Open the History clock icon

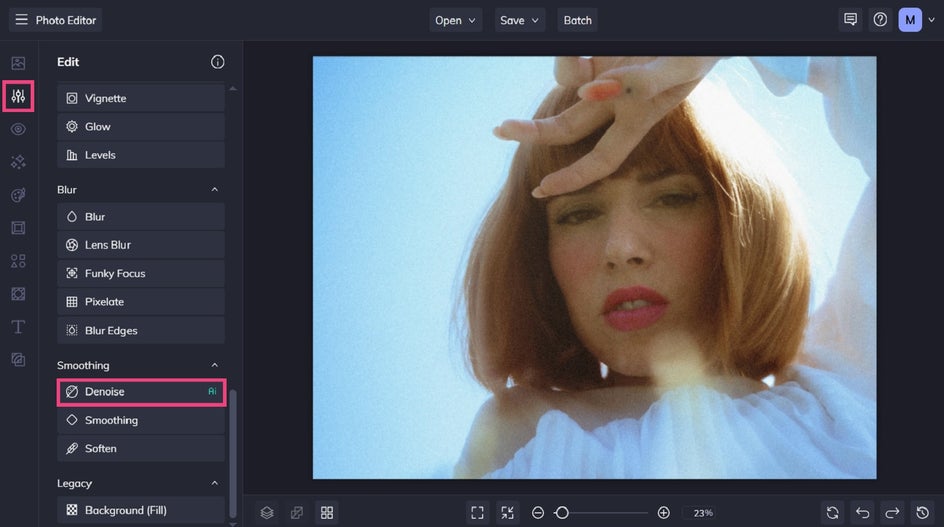[923, 512]
